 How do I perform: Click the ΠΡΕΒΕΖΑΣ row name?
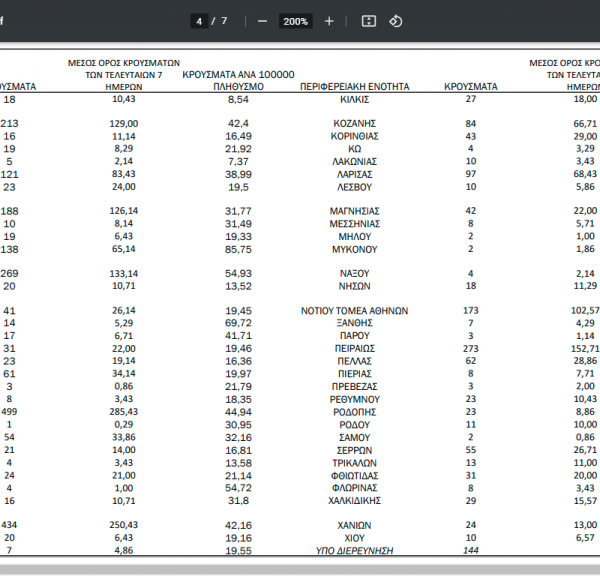tap(355, 387)
